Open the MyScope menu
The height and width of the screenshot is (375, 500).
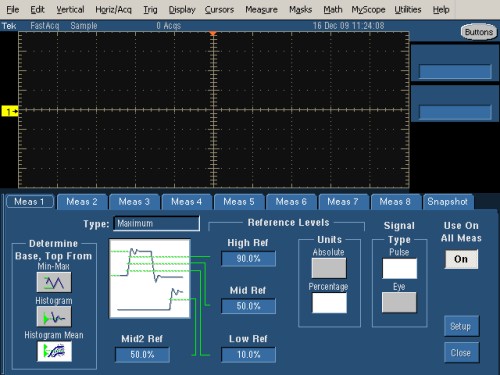click(x=368, y=10)
